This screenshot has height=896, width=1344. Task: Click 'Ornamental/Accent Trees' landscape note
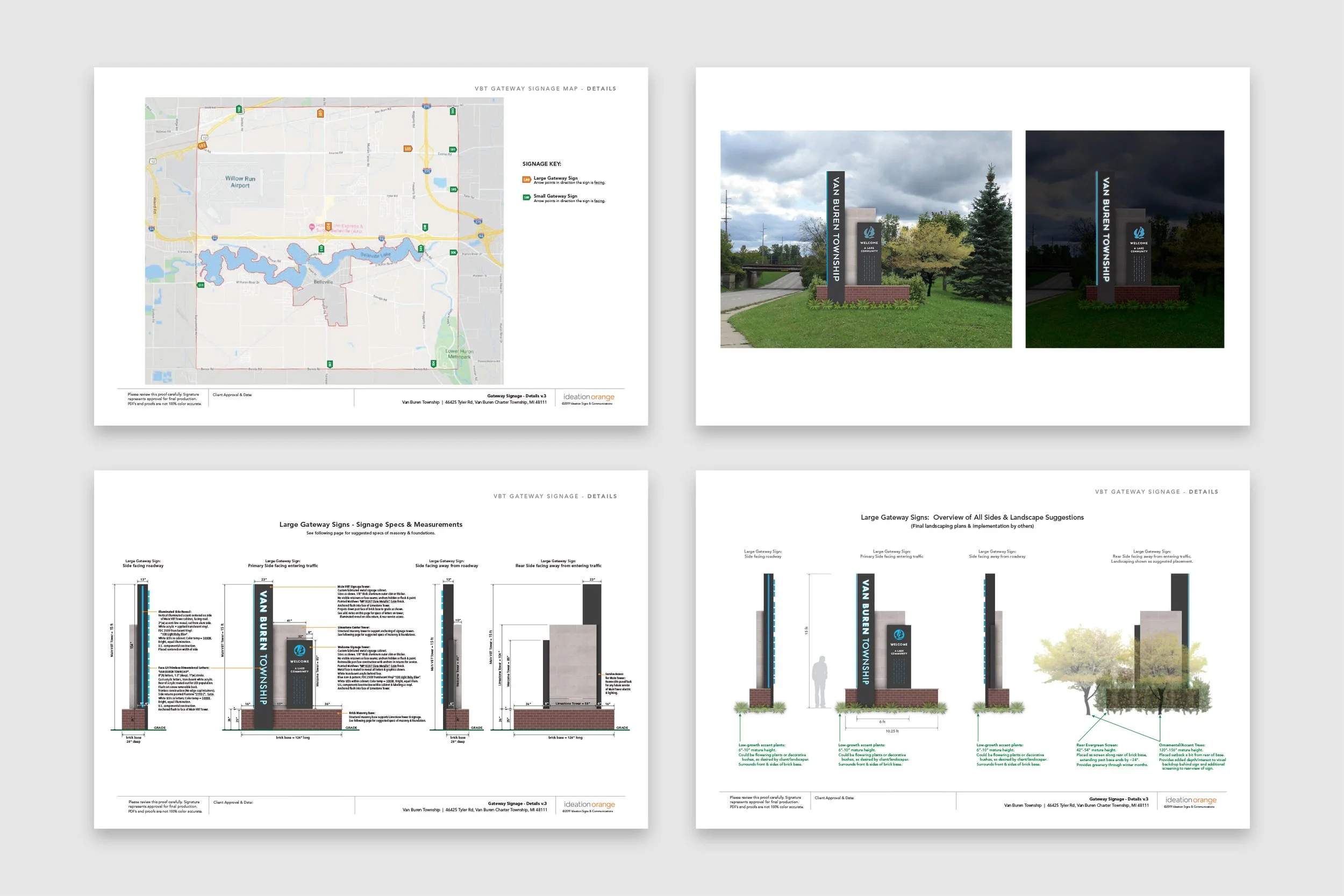tap(1192, 757)
